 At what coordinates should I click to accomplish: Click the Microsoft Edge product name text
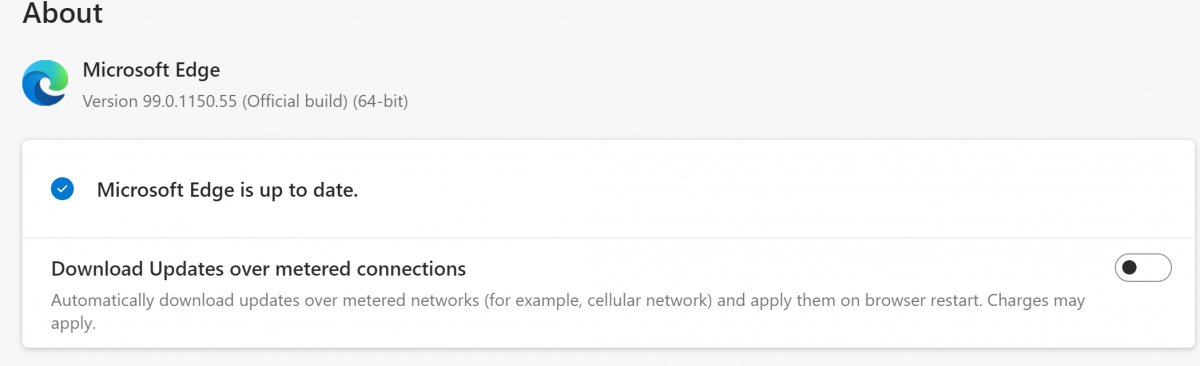(x=151, y=70)
